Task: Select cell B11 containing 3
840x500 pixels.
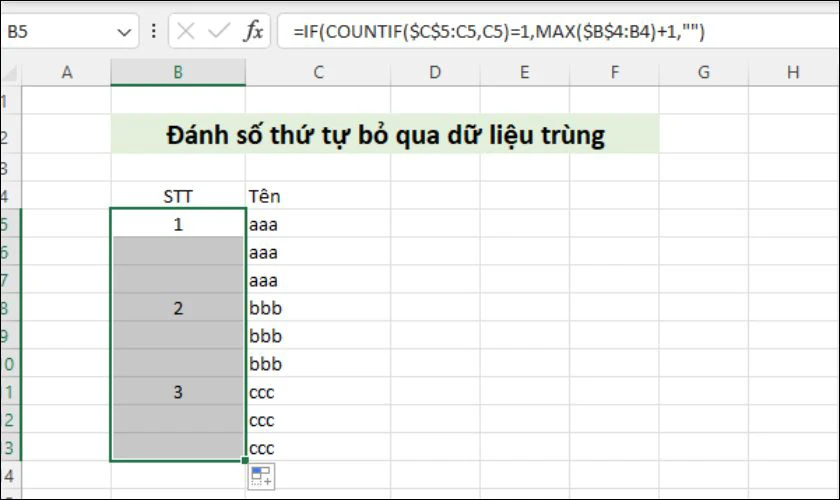Action: point(178,392)
